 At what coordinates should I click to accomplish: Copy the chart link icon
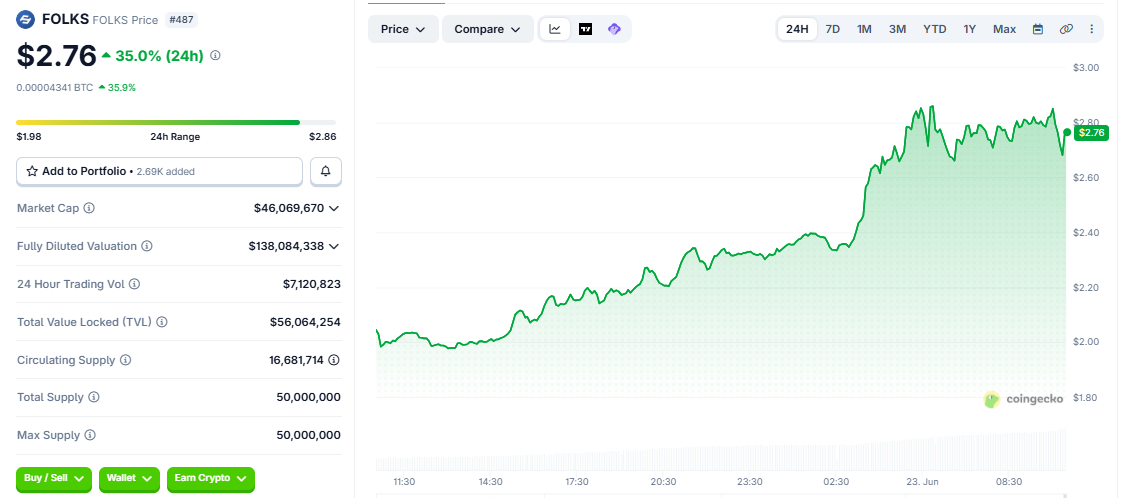1066,29
